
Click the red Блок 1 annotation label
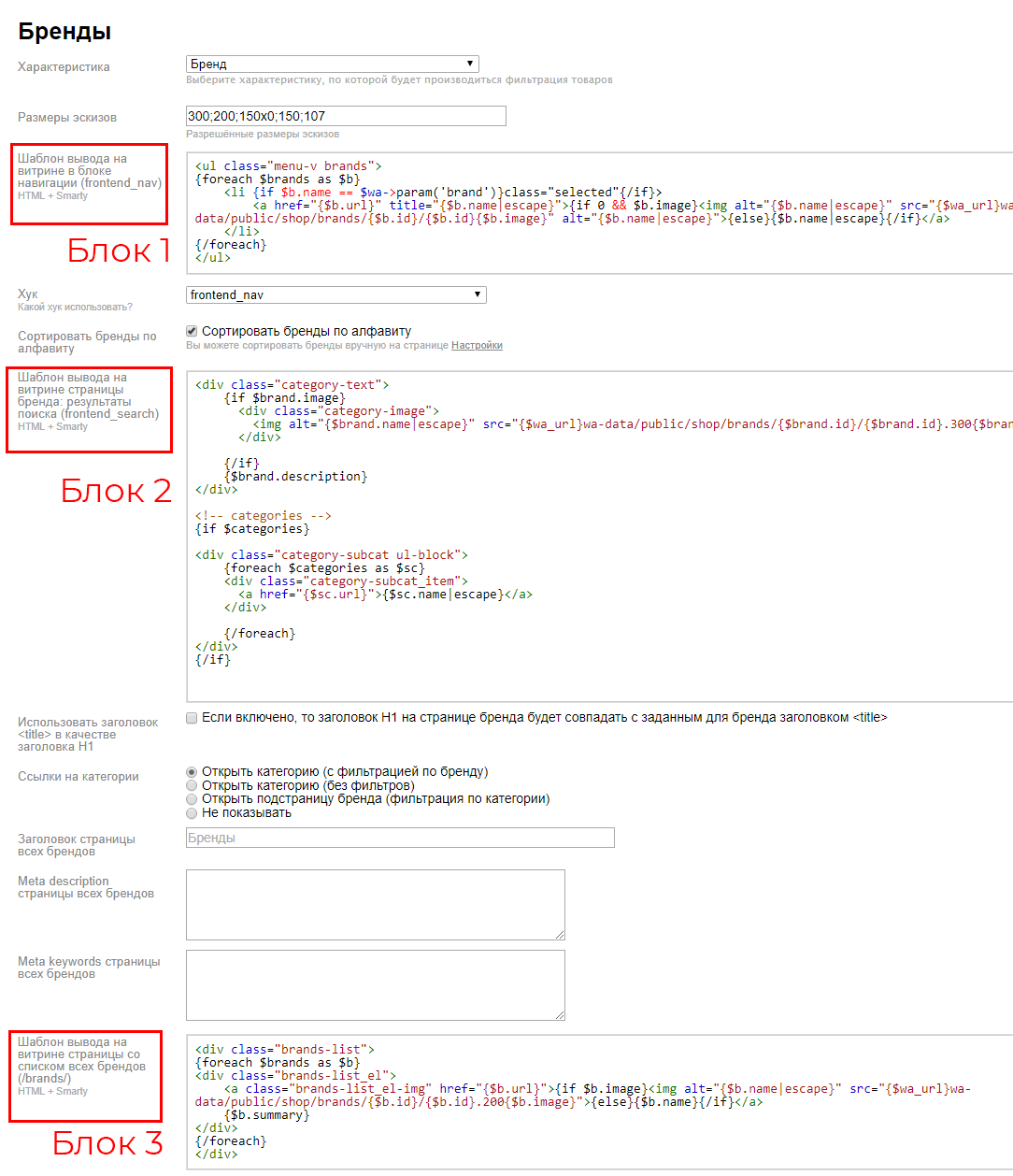tap(119, 251)
